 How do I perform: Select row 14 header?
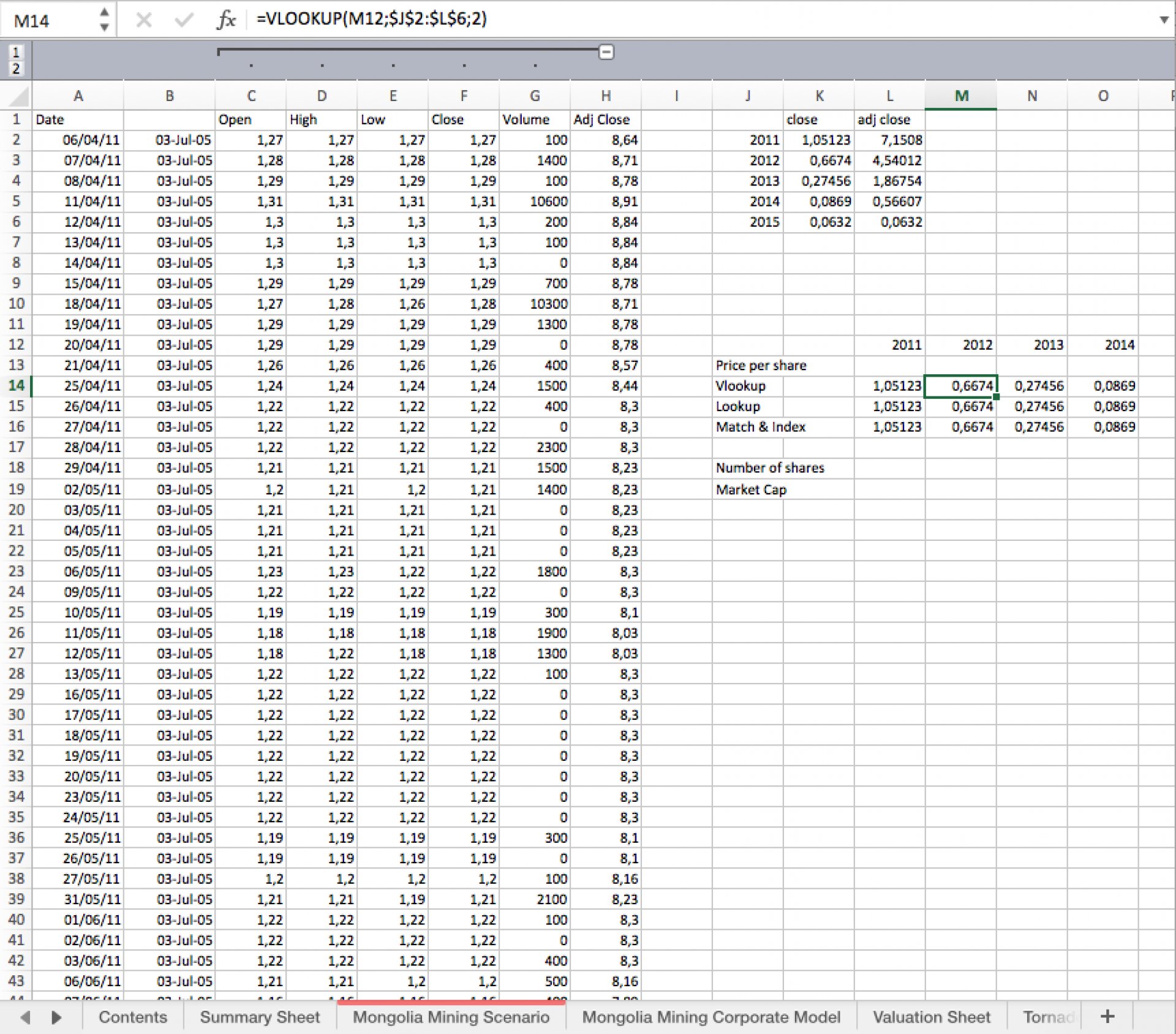pyautogui.click(x=16, y=386)
